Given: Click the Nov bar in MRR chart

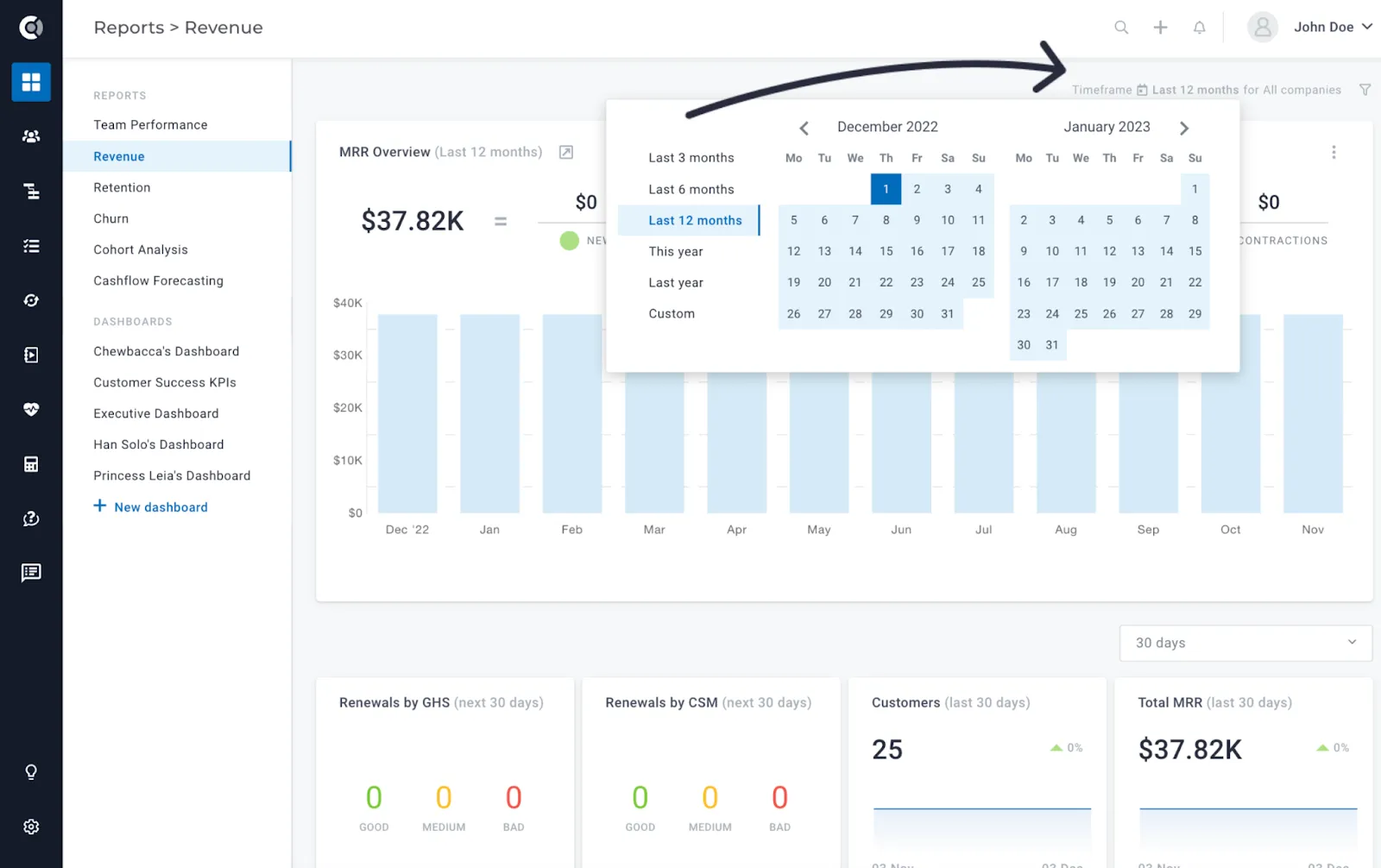Looking at the screenshot, I should tap(1313, 413).
